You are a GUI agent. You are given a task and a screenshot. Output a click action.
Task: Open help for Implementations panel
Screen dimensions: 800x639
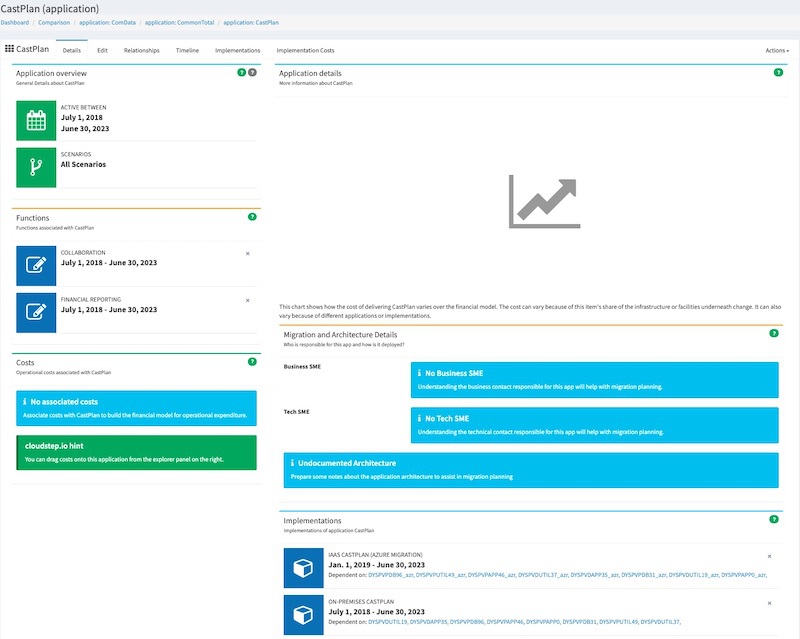pyautogui.click(x=774, y=520)
